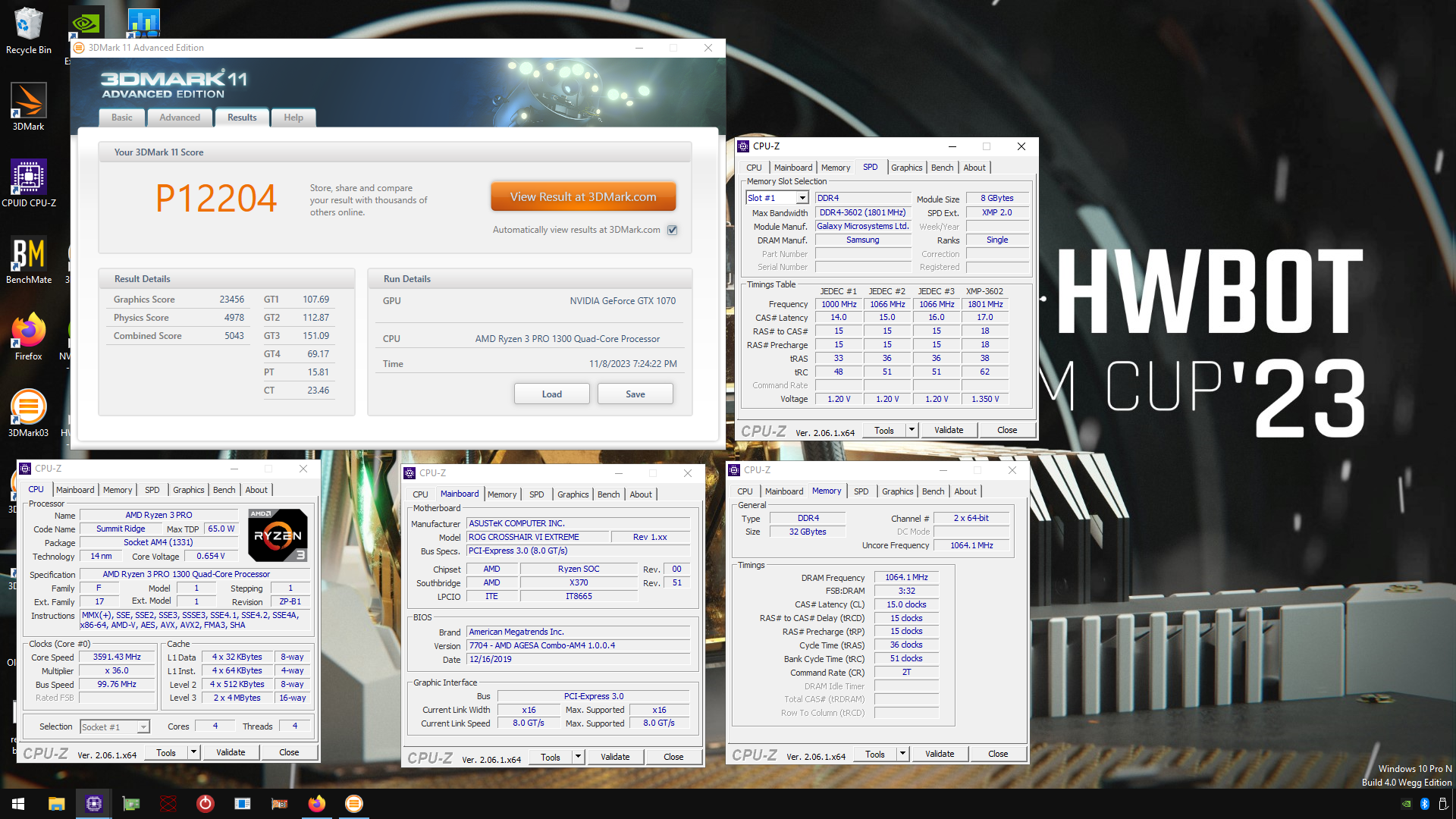This screenshot has width=1456, height=819.
Task: Click the 3DMark 11 title bar icon
Action: (x=79, y=48)
